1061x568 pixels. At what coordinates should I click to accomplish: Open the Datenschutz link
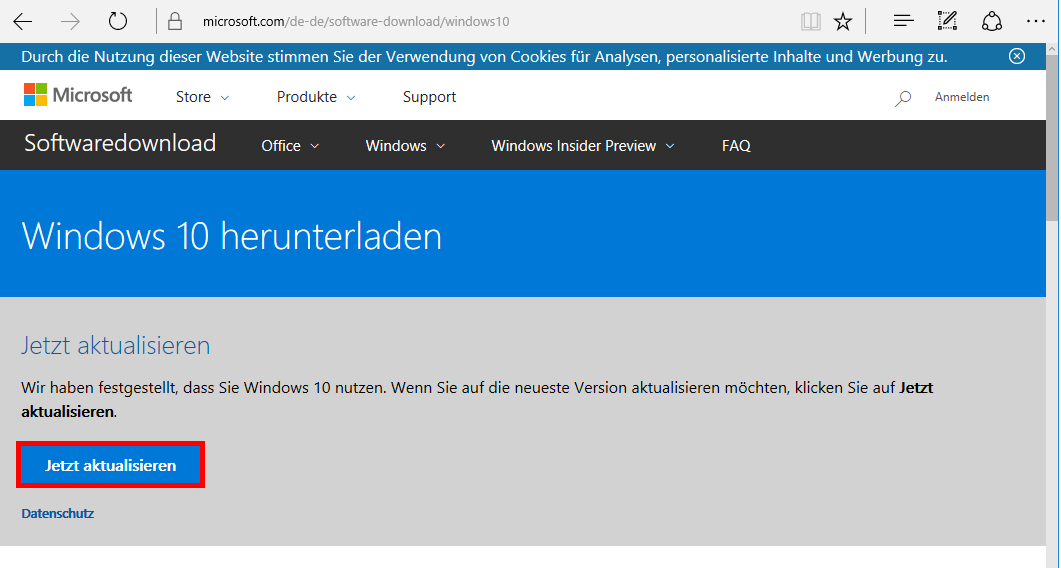click(58, 514)
